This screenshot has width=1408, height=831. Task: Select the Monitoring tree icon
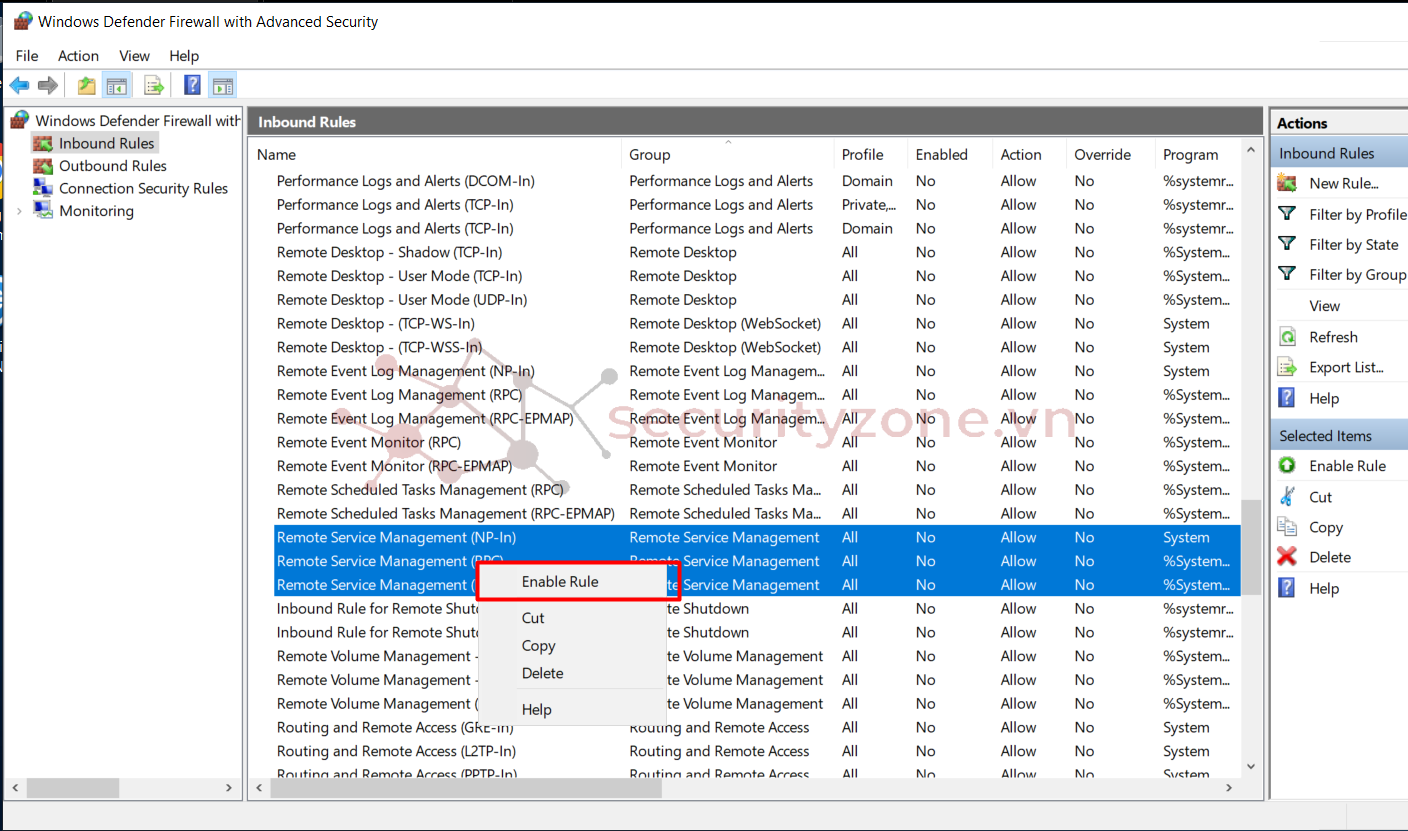[43, 211]
